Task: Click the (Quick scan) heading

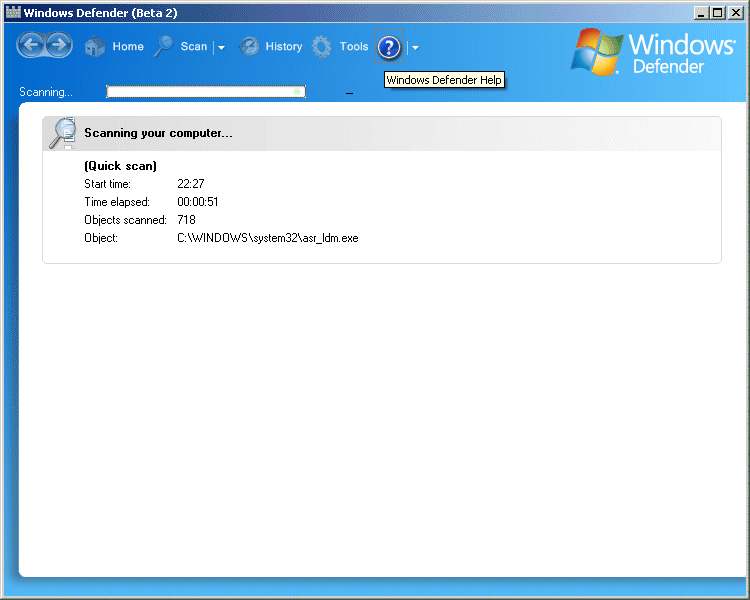Action: point(120,166)
